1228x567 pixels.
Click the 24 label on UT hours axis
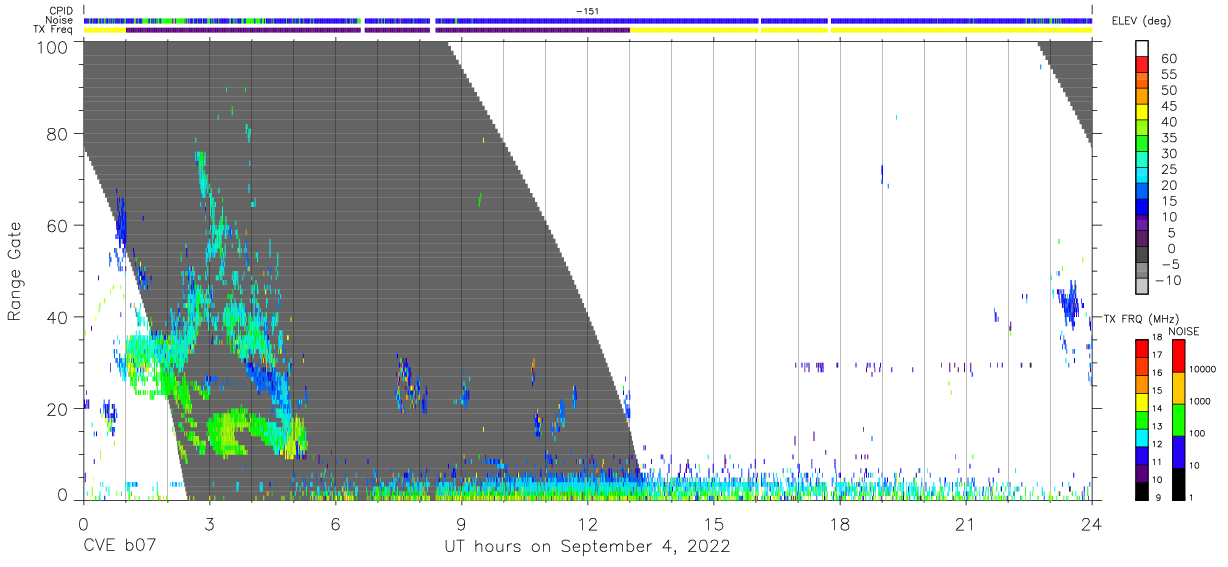click(x=1092, y=523)
